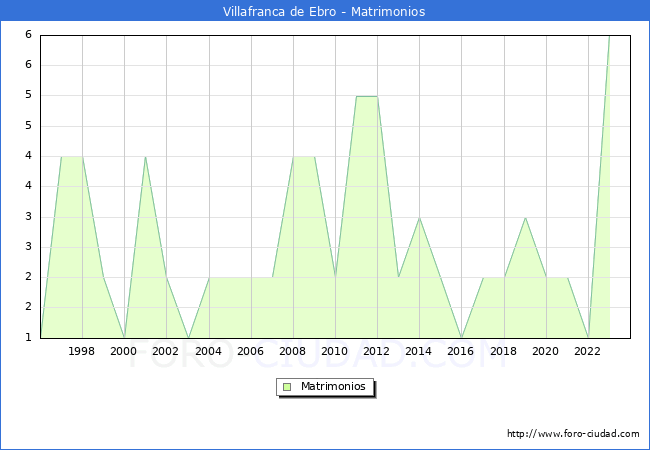Select the 2012 x-axis label
The image size is (650, 450).
click(x=376, y=351)
